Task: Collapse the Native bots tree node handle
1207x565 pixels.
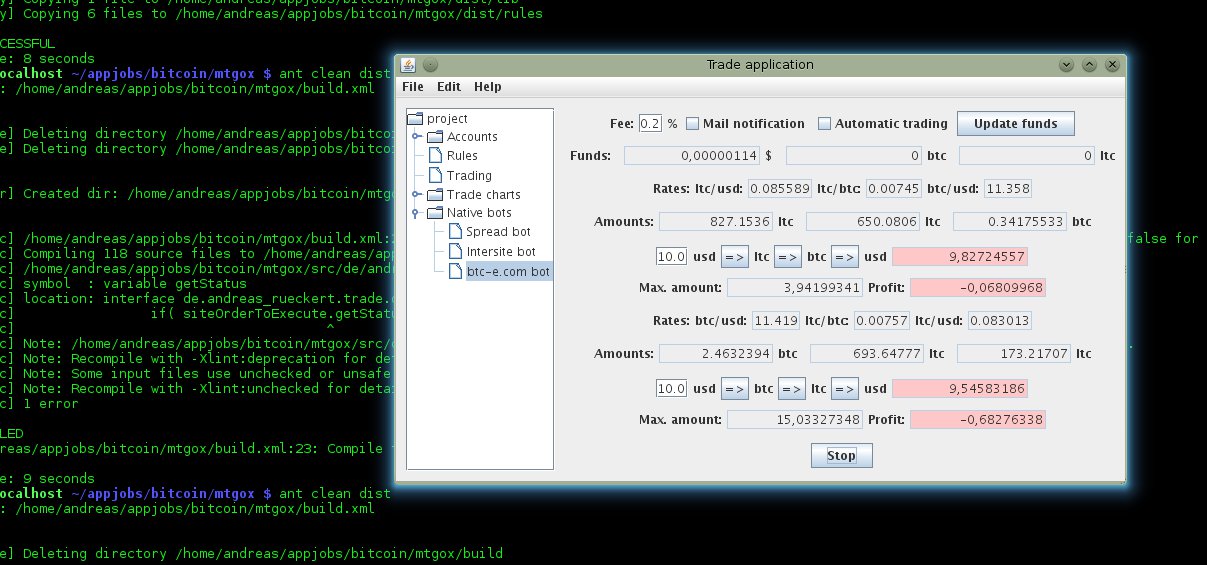Action: tap(416, 213)
